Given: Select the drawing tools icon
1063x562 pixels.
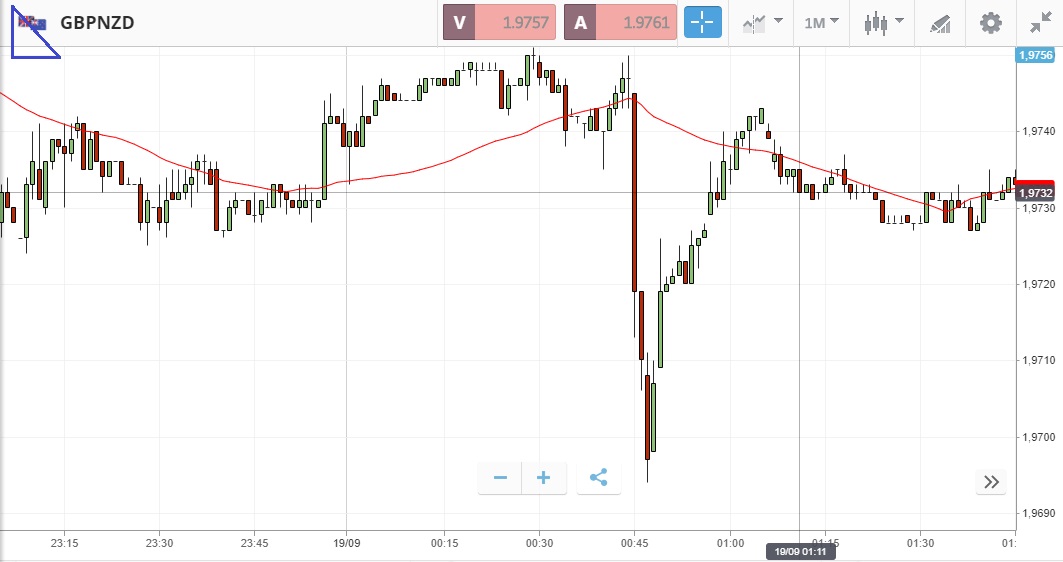Looking at the screenshot, I should pos(940,22).
